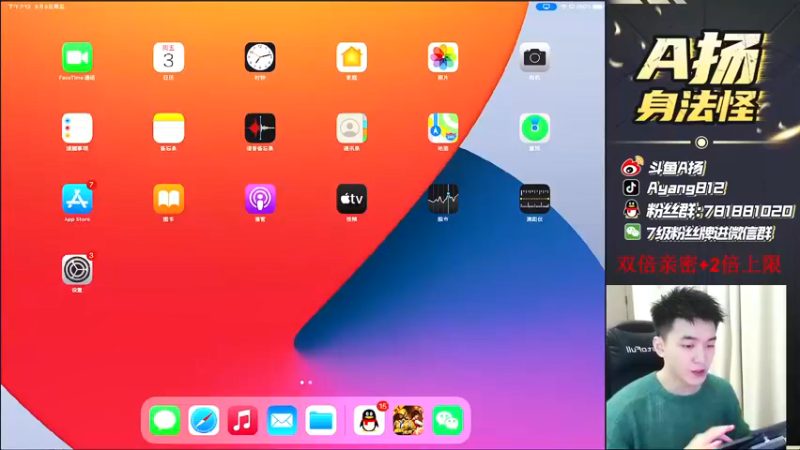This screenshot has height=450, width=800.
Task: Click the 7级粉丝牌进微信群 text
Action: click(710, 233)
